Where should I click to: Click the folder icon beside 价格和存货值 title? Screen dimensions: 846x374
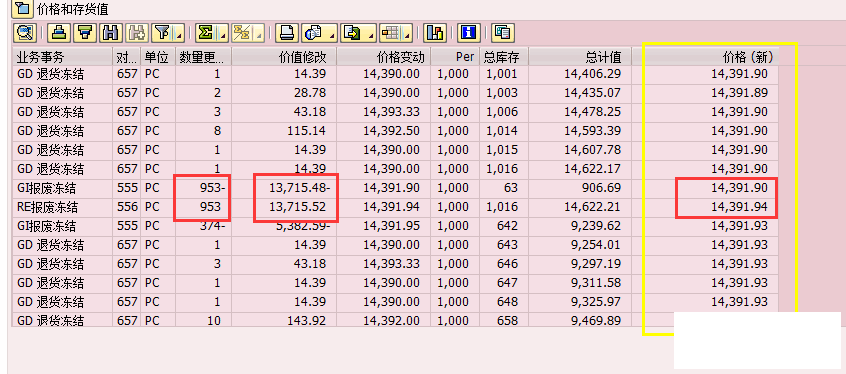[23, 9]
